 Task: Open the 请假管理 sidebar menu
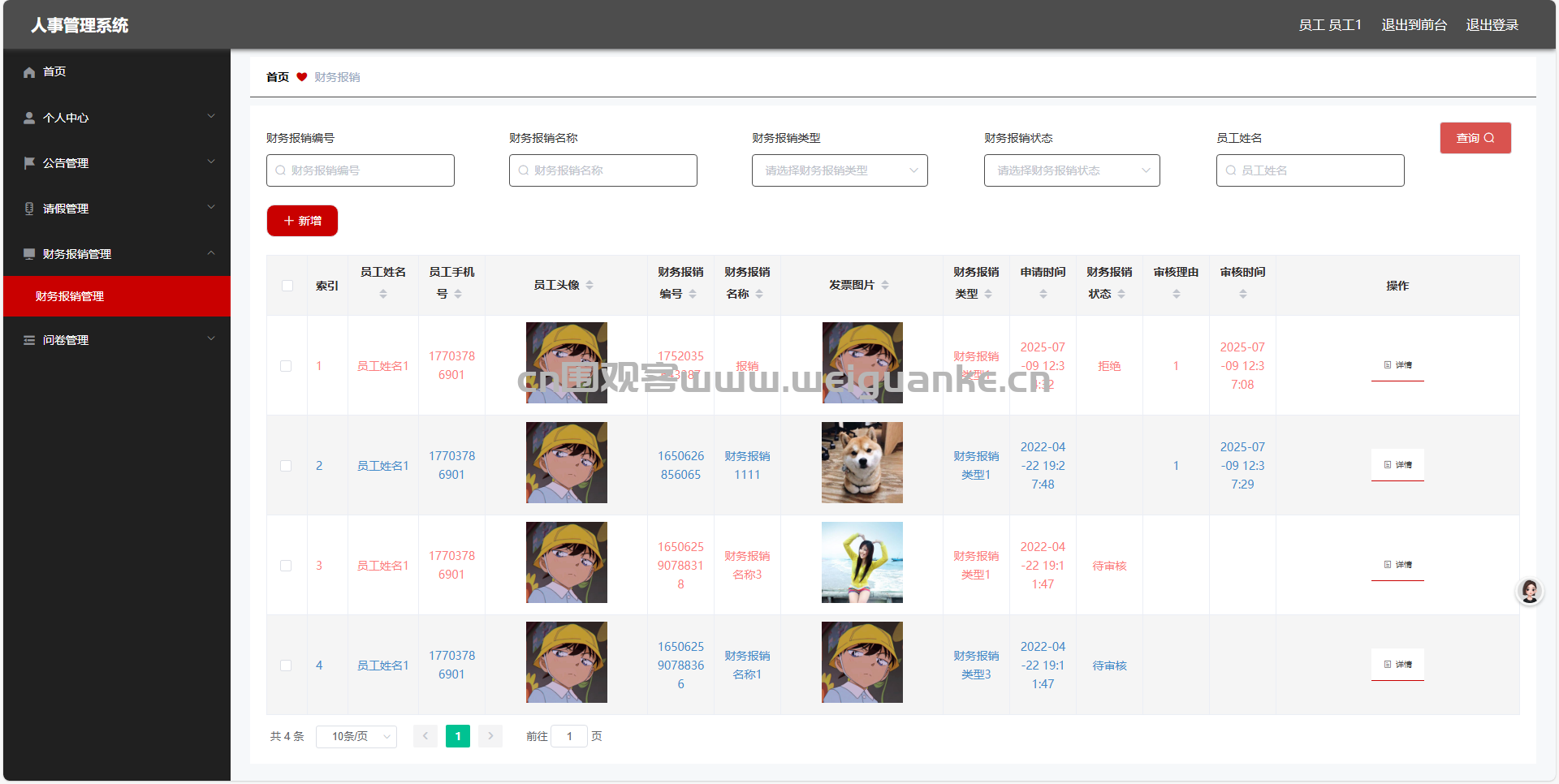[117, 209]
